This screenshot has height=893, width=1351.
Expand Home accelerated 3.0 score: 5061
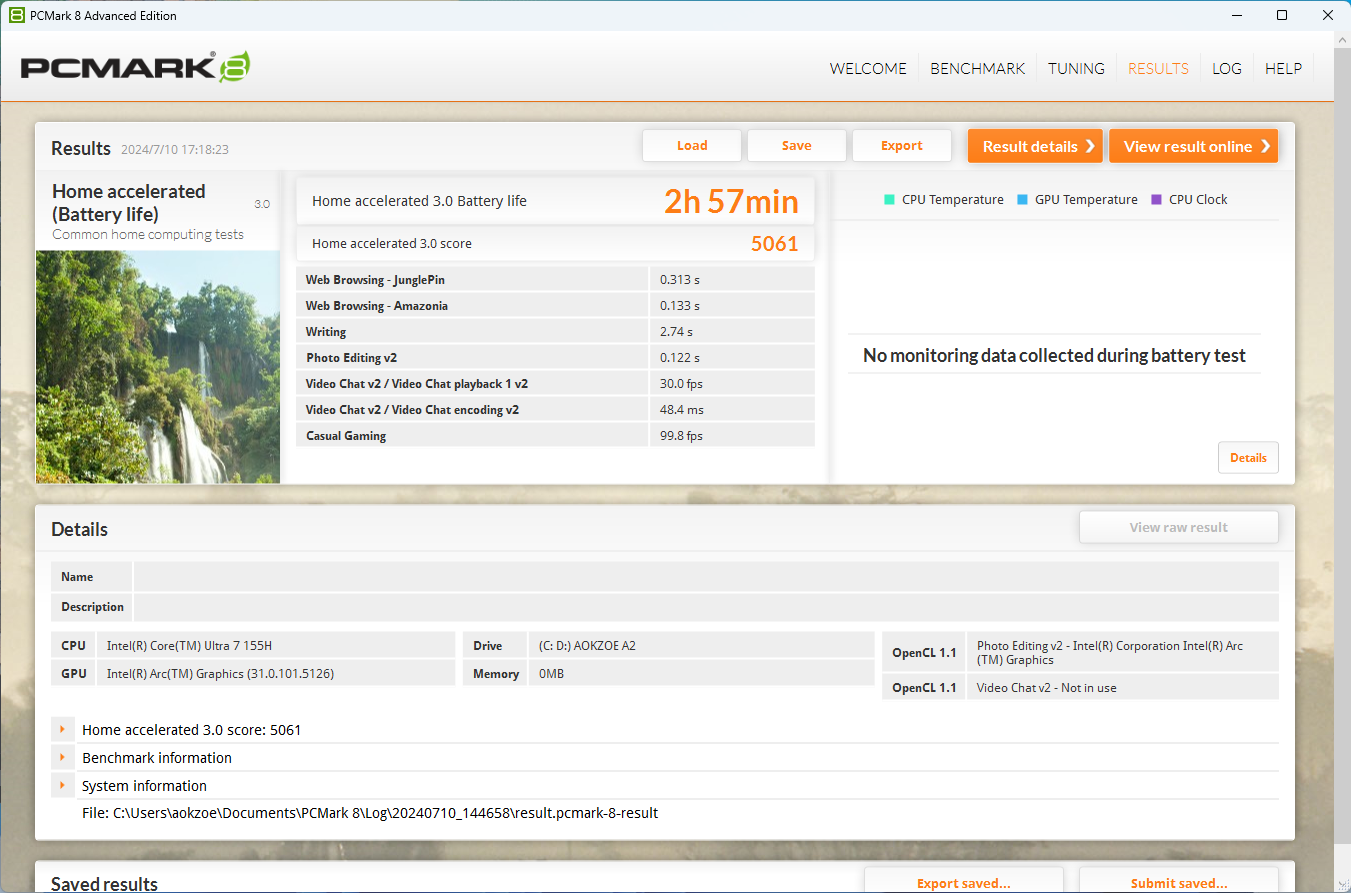click(62, 729)
